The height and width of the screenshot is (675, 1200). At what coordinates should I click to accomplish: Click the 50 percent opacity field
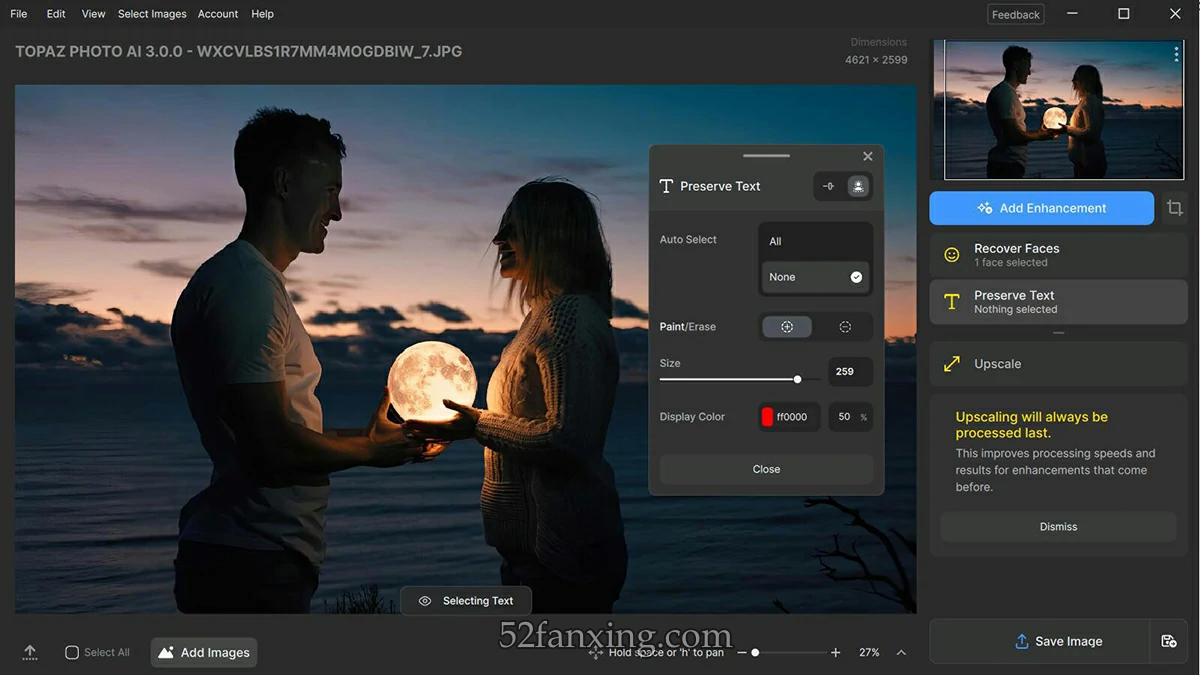pyautogui.click(x=850, y=417)
